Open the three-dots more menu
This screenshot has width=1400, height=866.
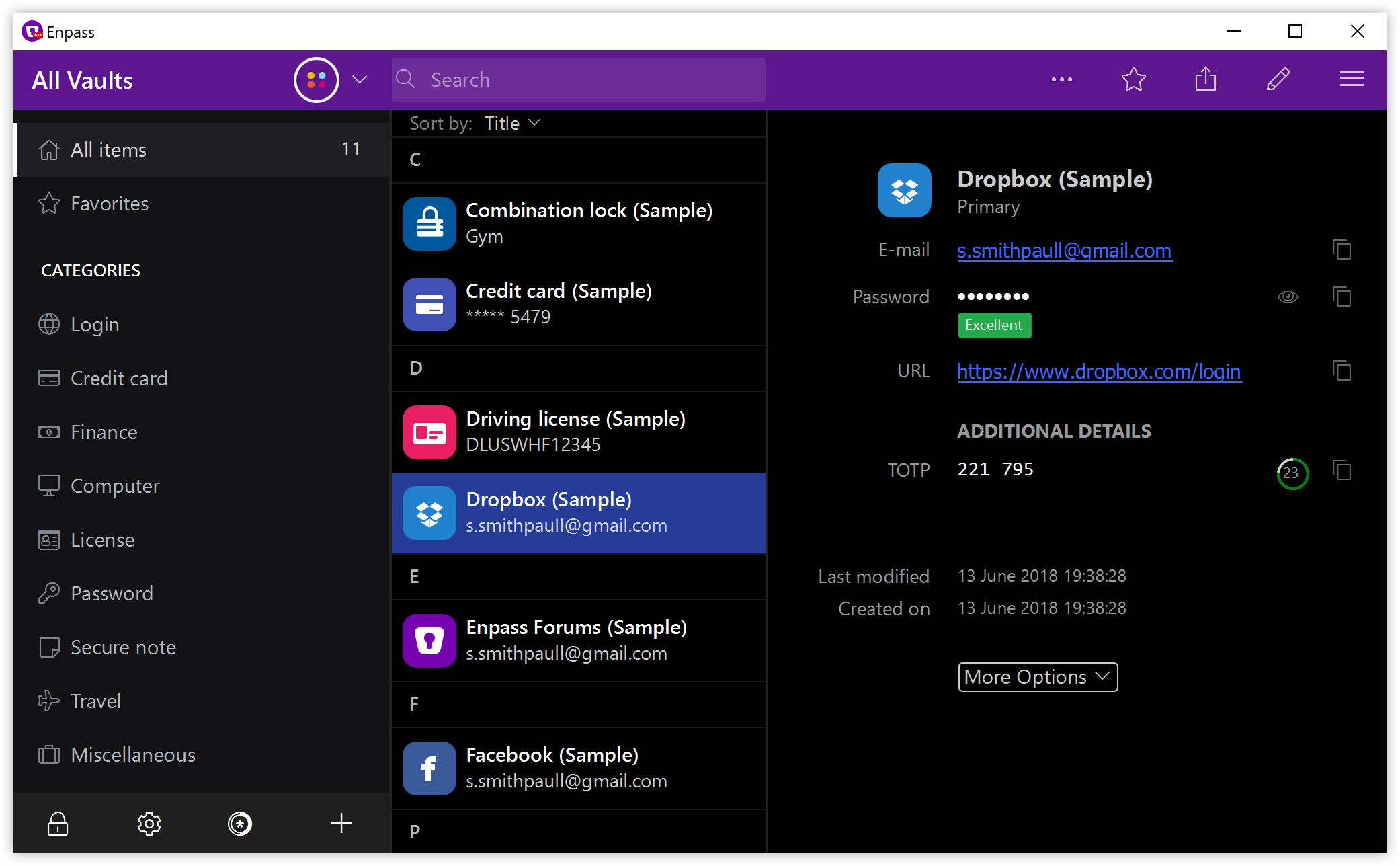[x=1061, y=79]
